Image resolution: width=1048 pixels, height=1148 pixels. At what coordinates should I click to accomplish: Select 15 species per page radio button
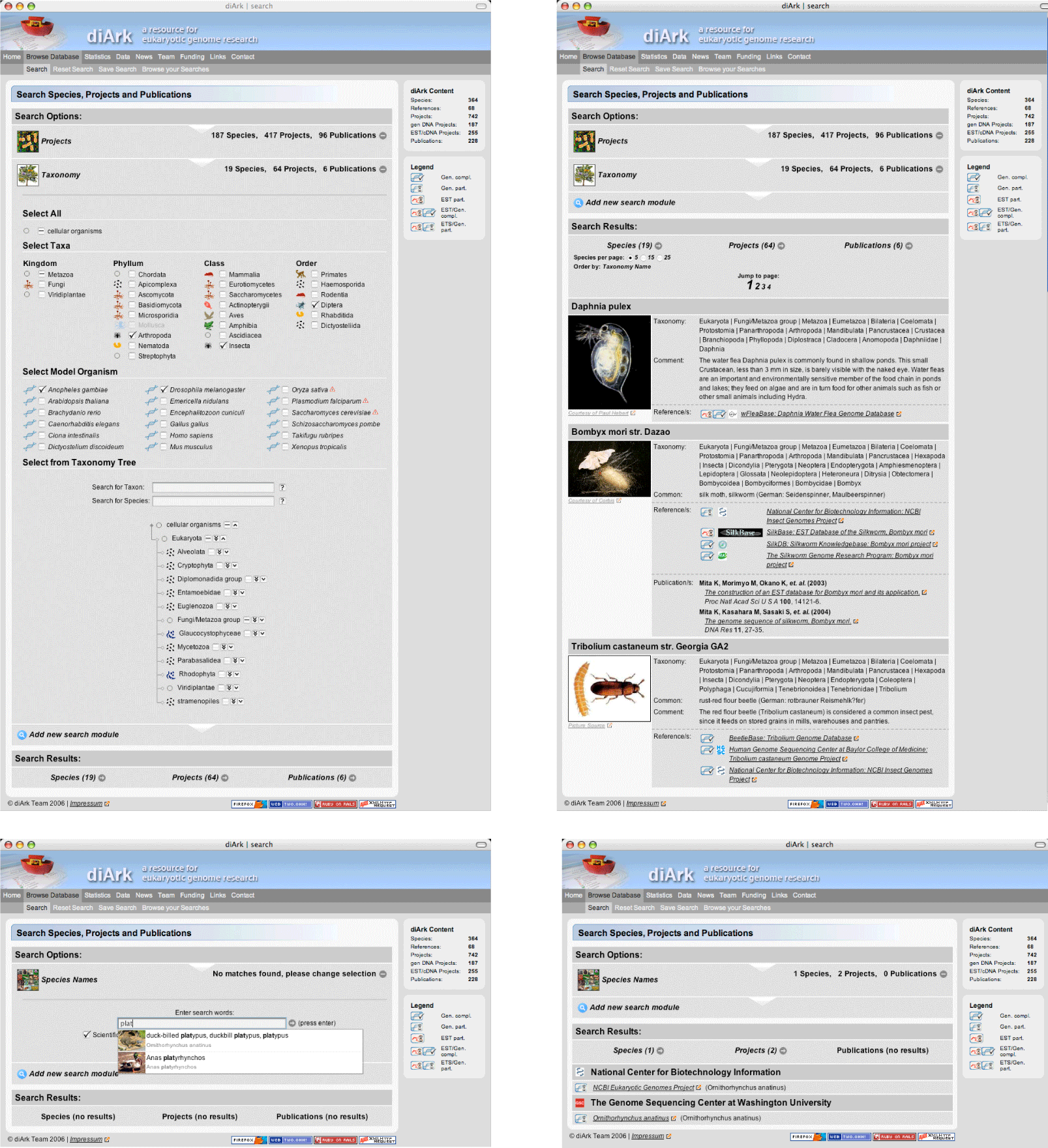click(x=642, y=258)
